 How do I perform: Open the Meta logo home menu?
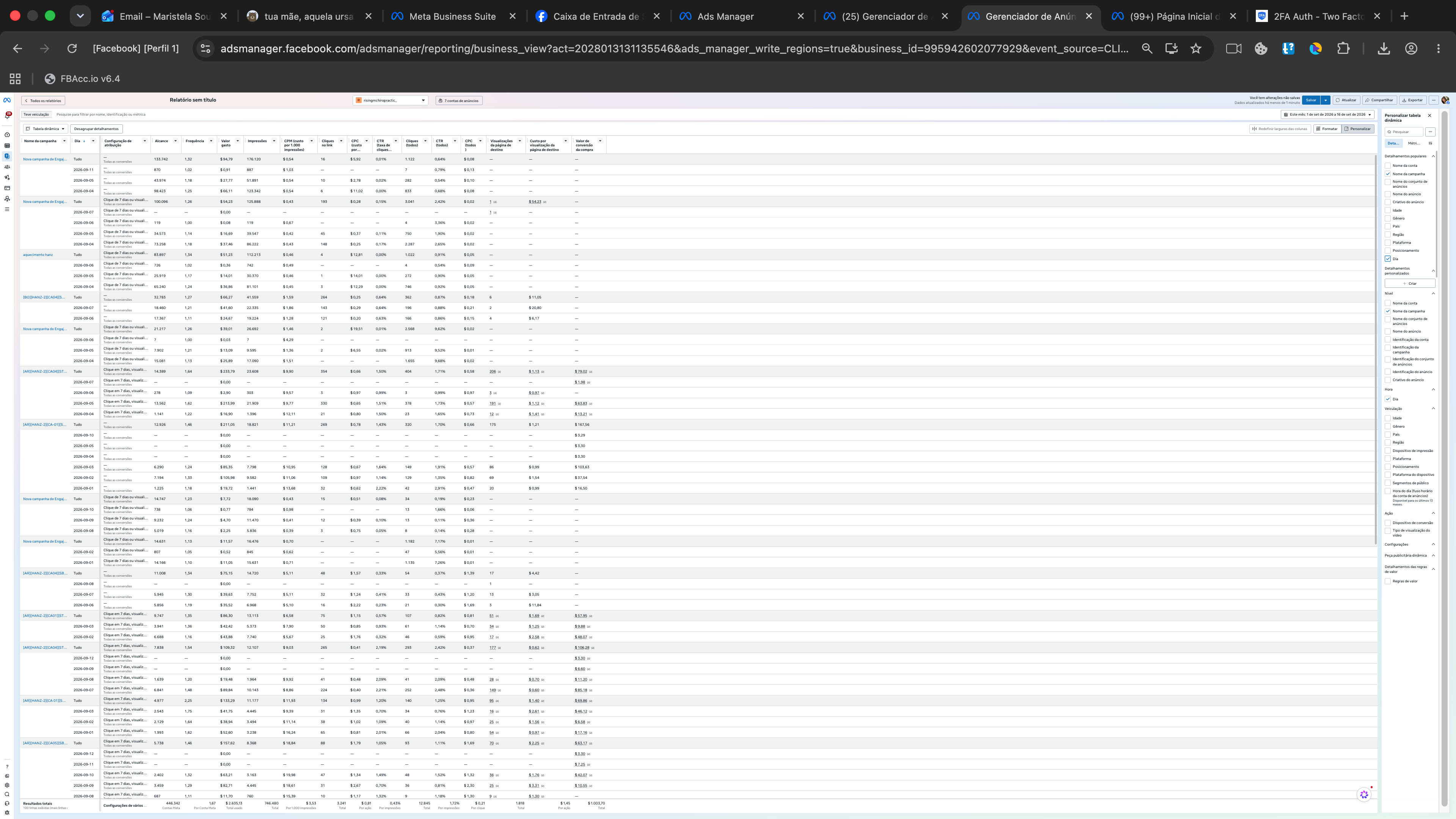click(7, 100)
